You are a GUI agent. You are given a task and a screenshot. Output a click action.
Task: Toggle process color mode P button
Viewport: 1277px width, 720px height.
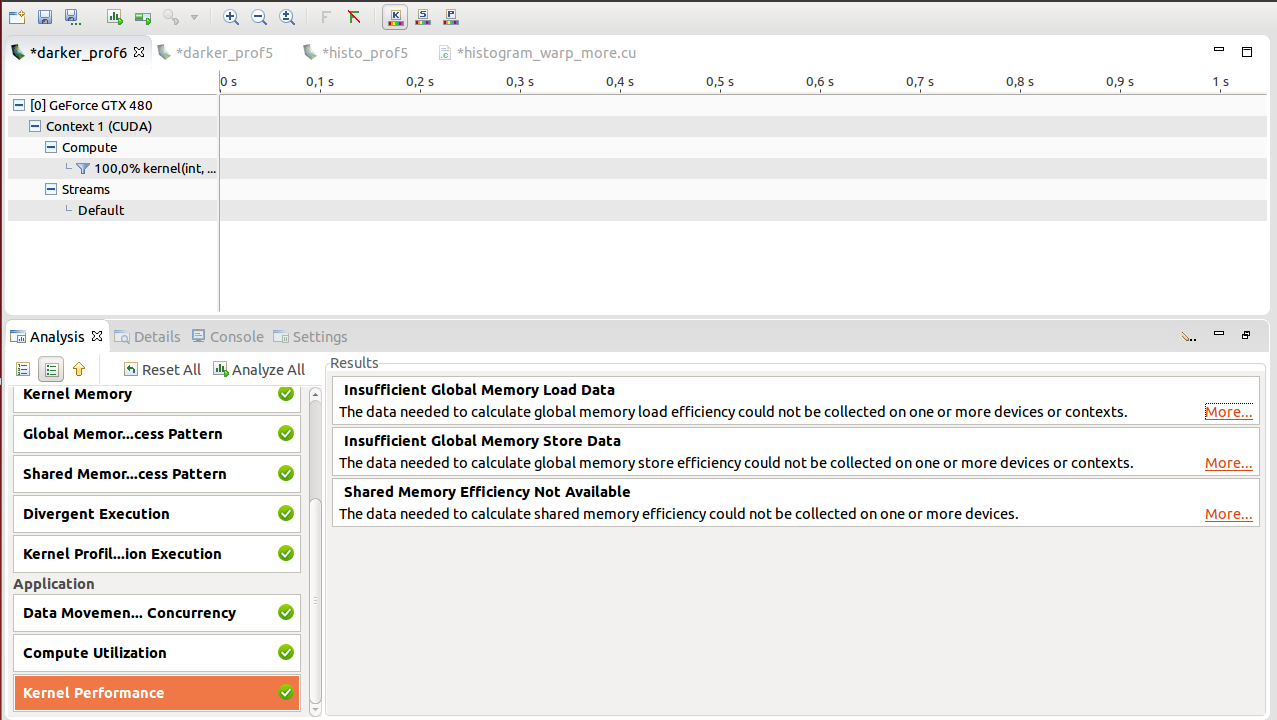pos(451,17)
